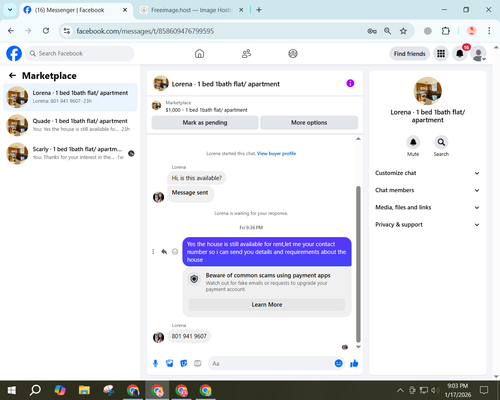
Task: Click Mark as pending button
Action: click(205, 123)
